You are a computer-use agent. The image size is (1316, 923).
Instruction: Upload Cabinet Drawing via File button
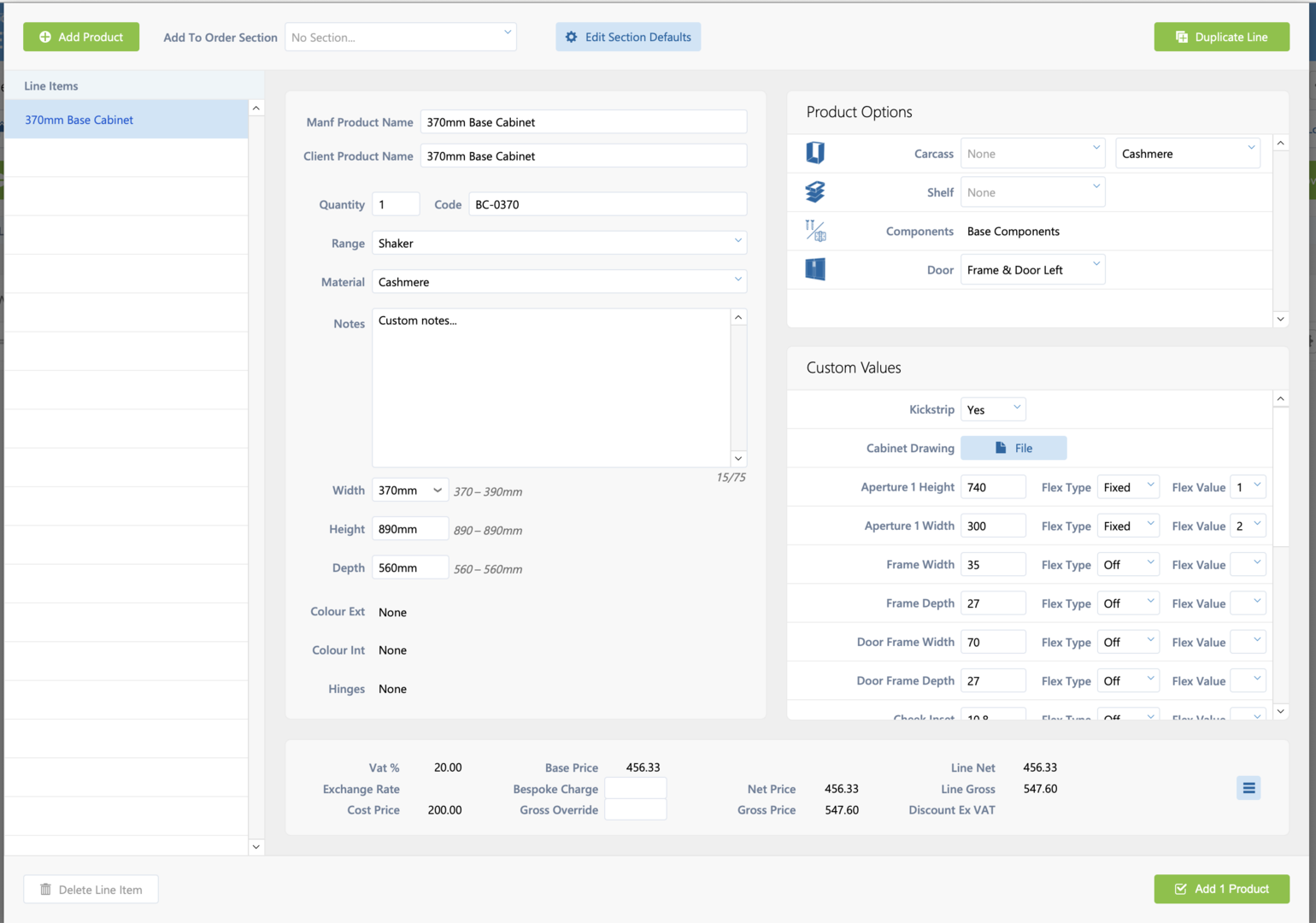point(1013,448)
